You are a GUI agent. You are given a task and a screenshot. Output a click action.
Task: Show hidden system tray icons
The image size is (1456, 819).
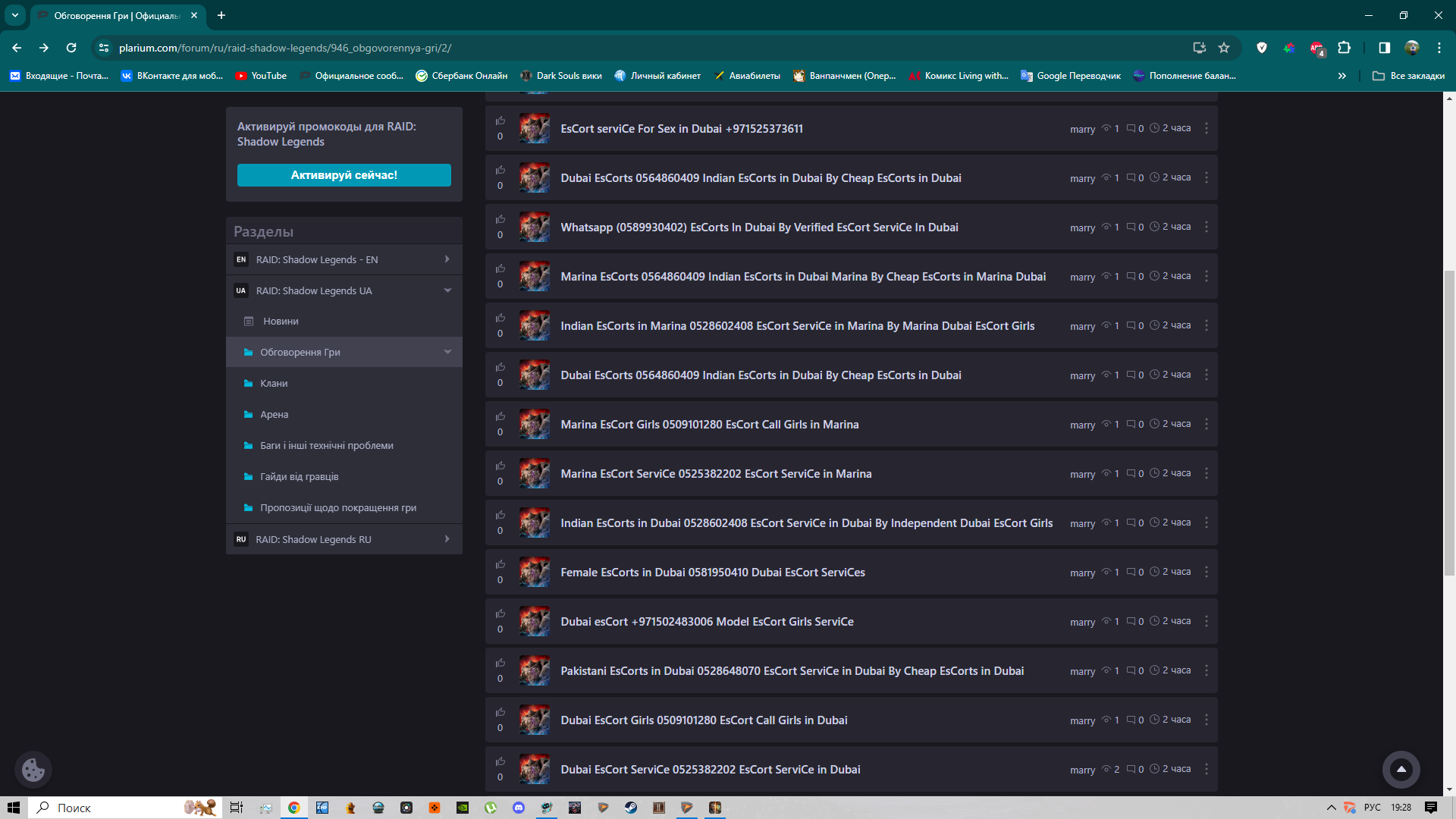[1331, 808]
